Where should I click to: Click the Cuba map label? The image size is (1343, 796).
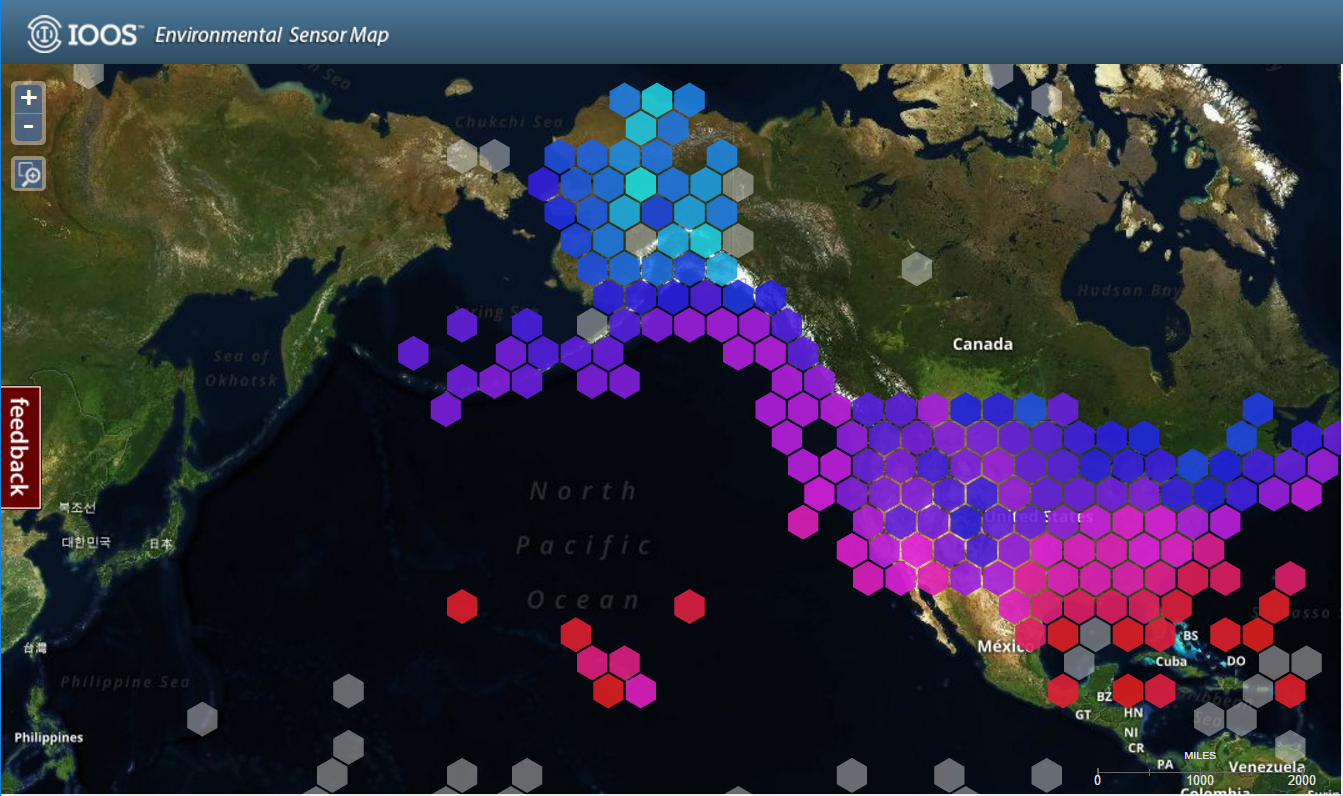[1171, 661]
